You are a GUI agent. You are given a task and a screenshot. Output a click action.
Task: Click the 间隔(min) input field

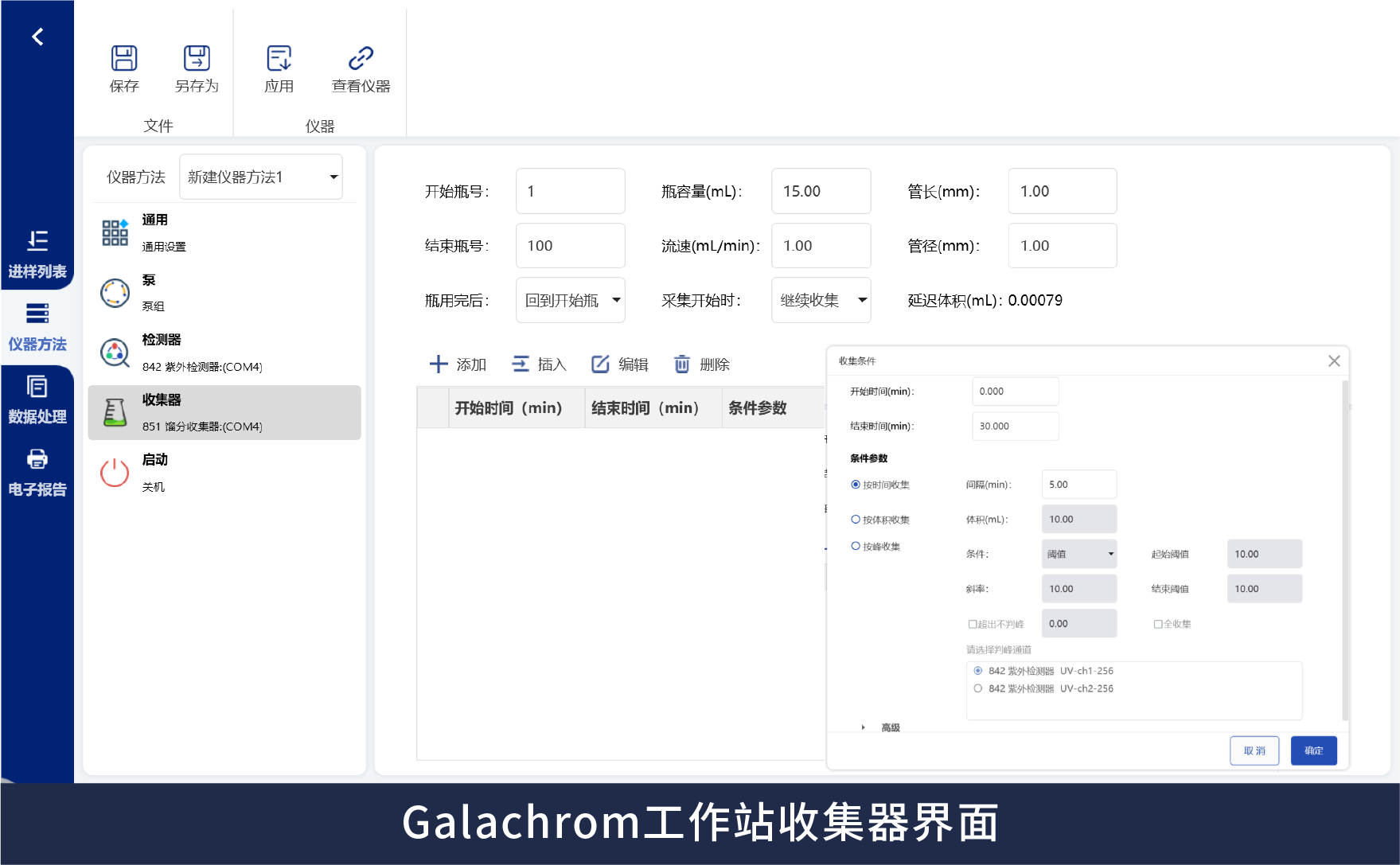pyautogui.click(x=1078, y=485)
